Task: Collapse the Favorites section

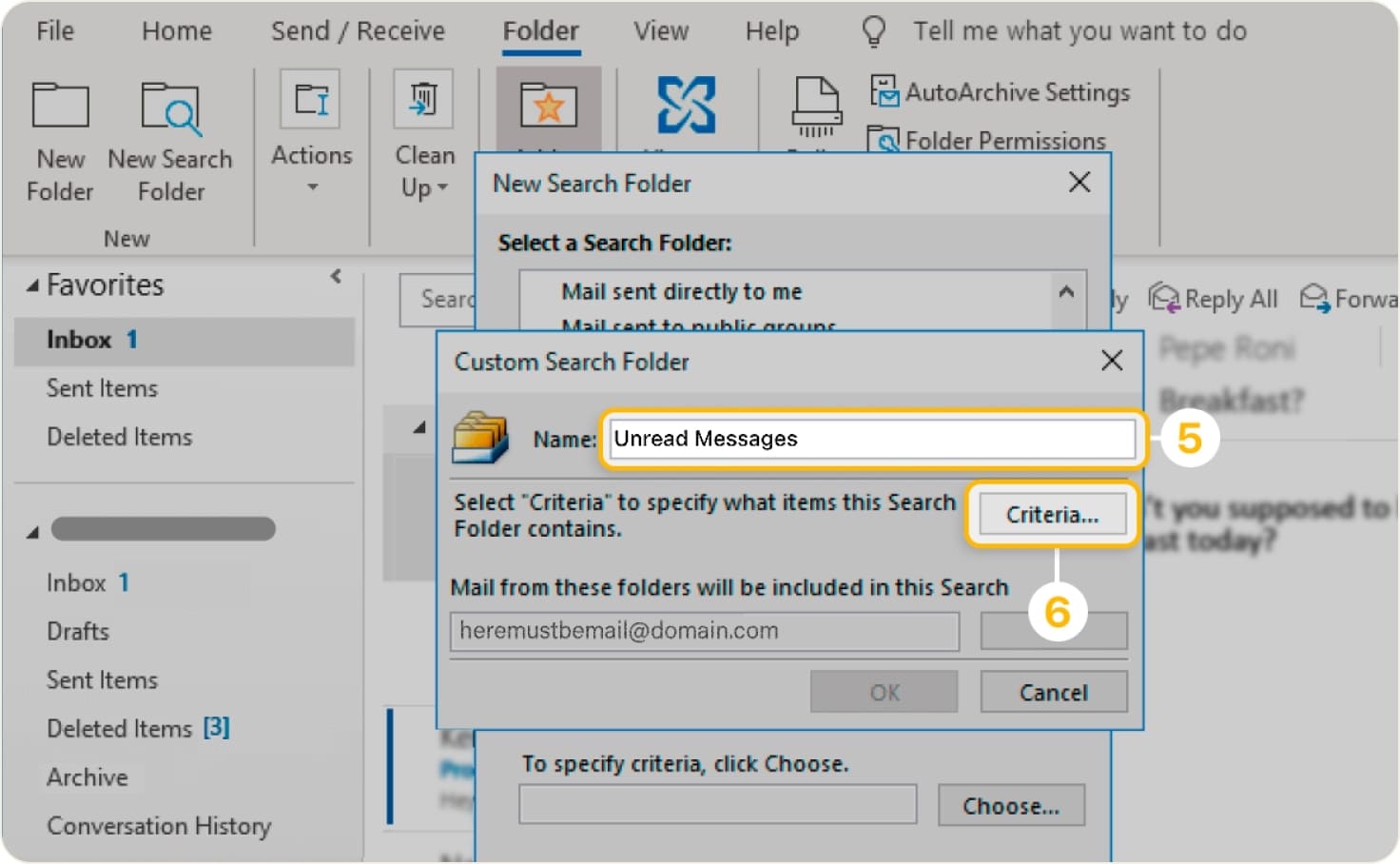Action: pos(29,284)
